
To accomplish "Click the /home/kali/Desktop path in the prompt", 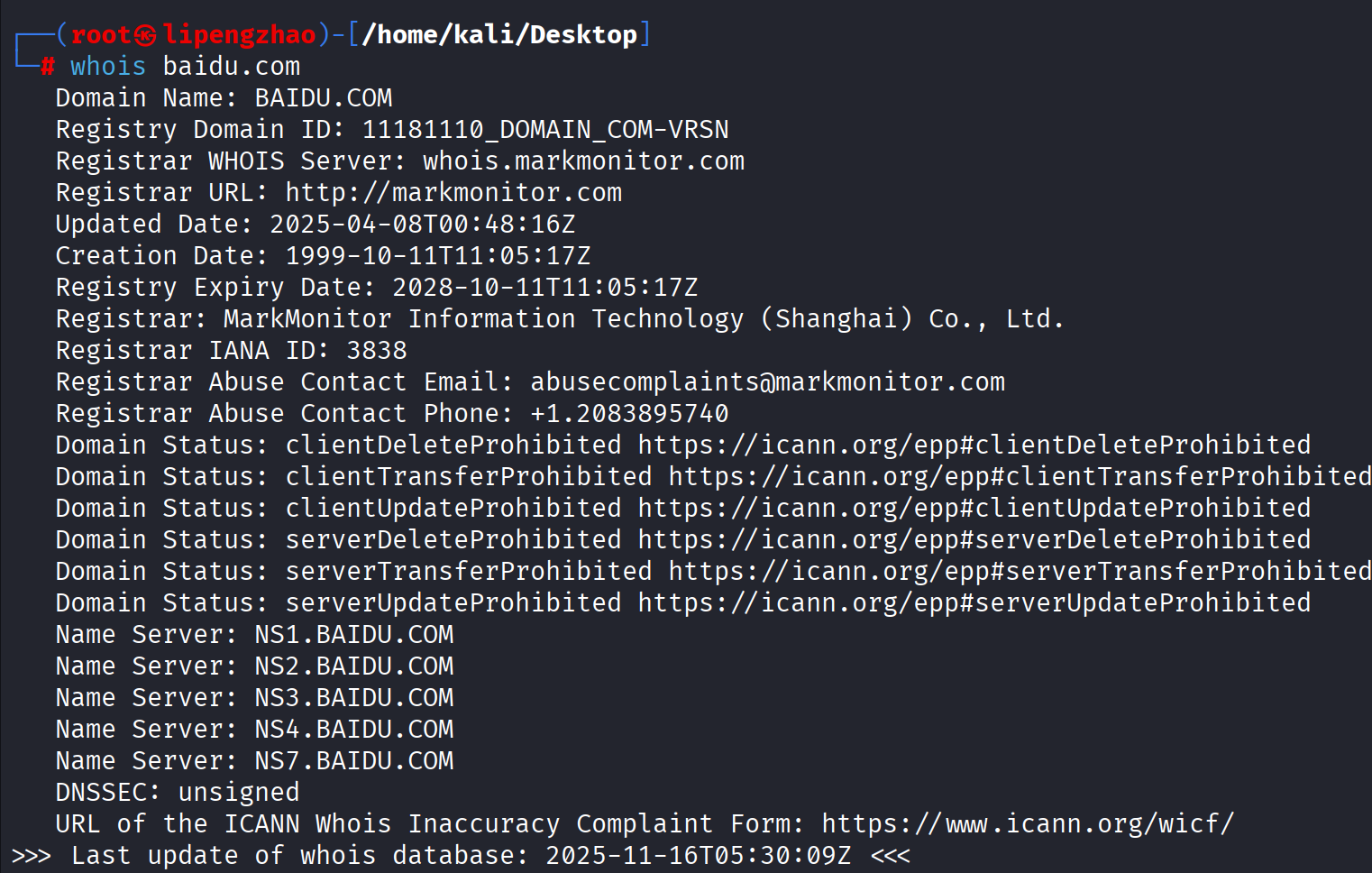I will pyautogui.click(x=499, y=35).
